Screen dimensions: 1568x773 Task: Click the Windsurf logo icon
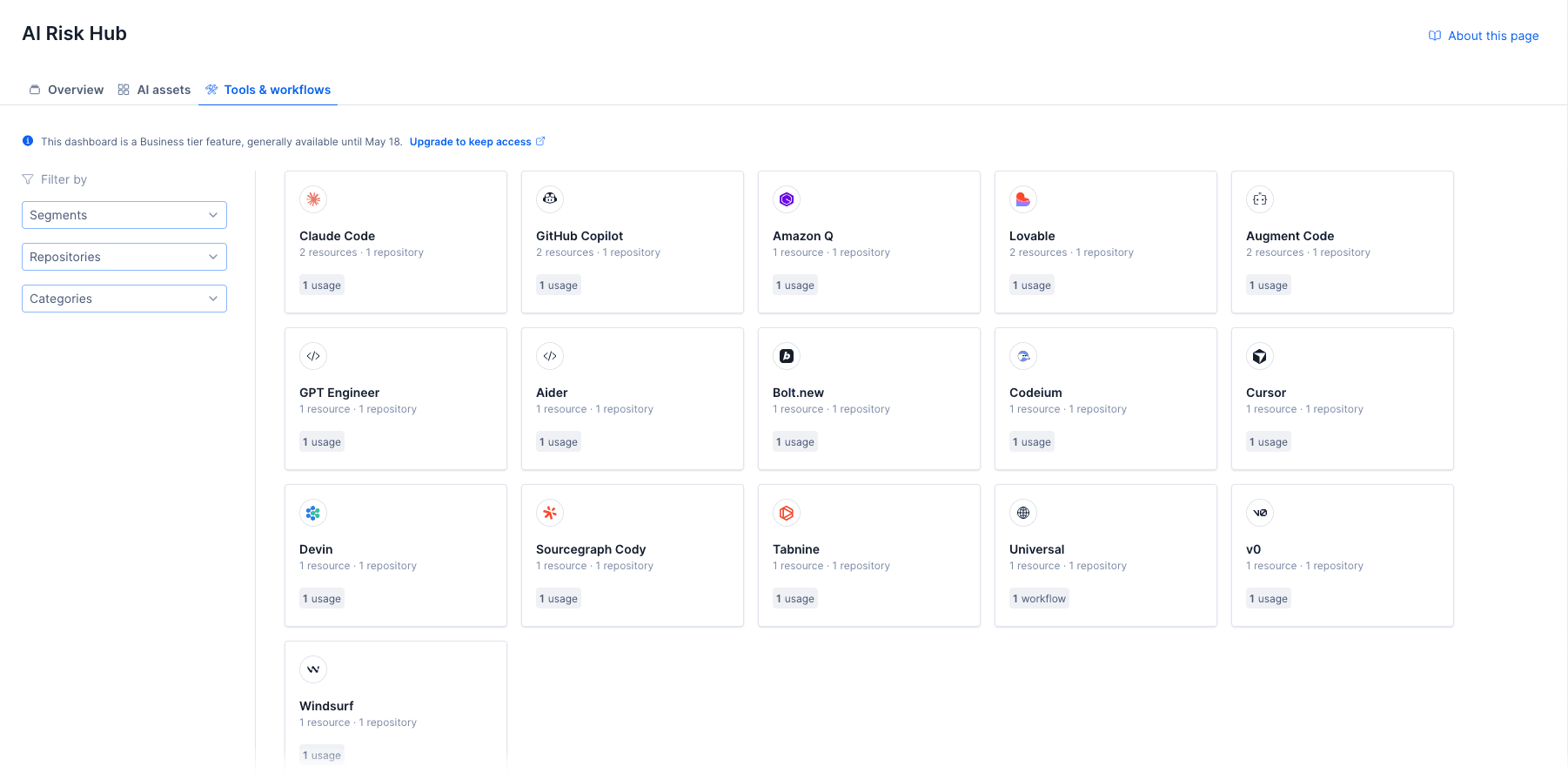(313, 669)
